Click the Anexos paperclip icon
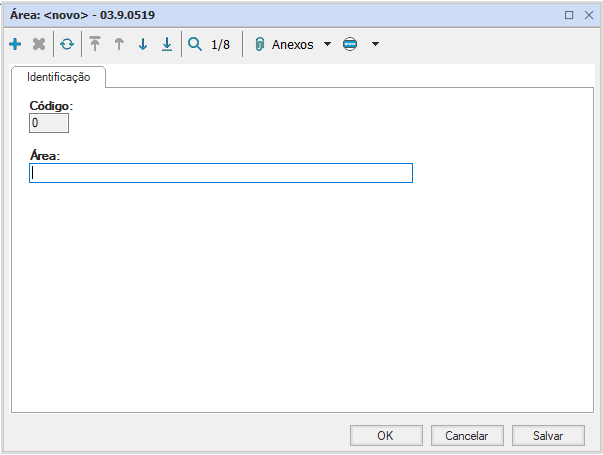 260,45
